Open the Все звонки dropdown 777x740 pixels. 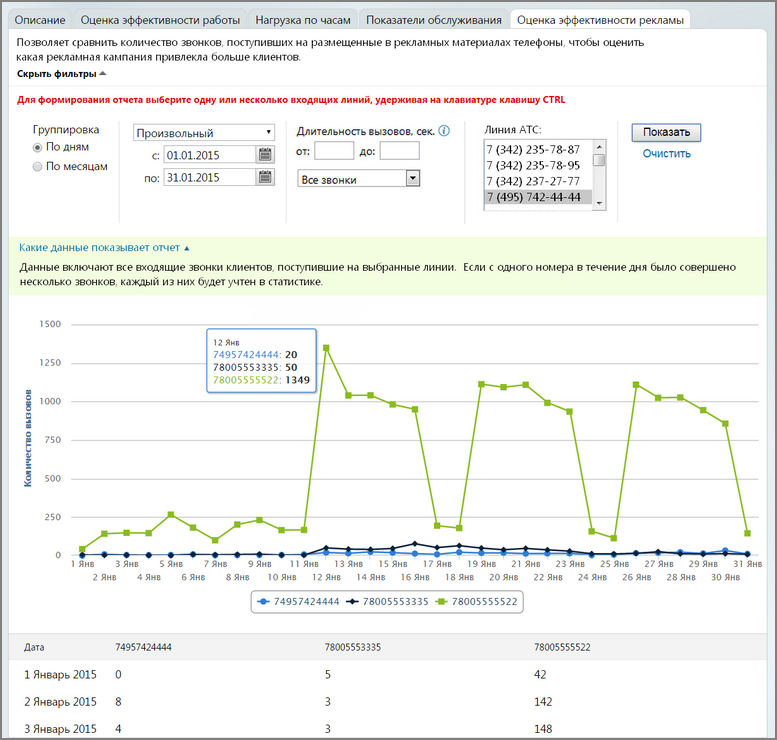[x=358, y=178]
